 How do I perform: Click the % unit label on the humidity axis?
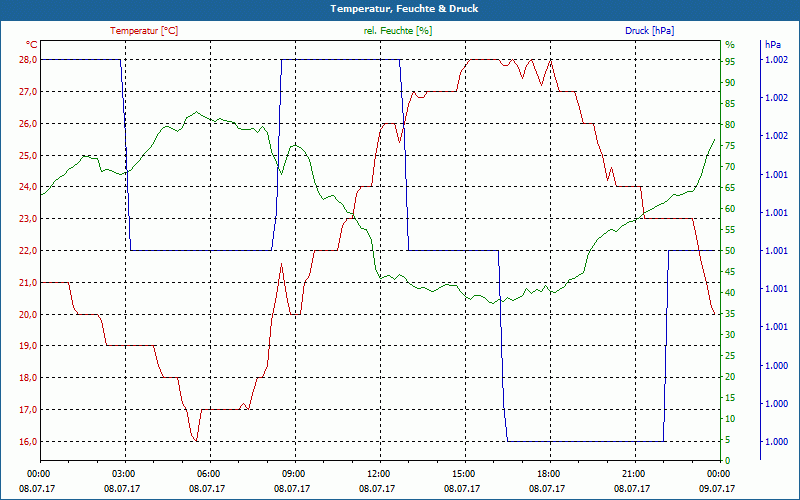coord(730,45)
